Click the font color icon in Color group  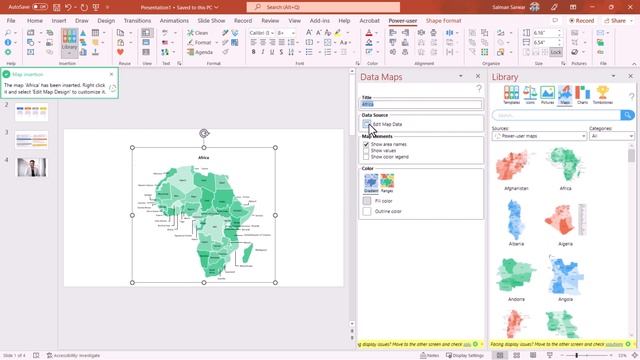click(x=369, y=33)
